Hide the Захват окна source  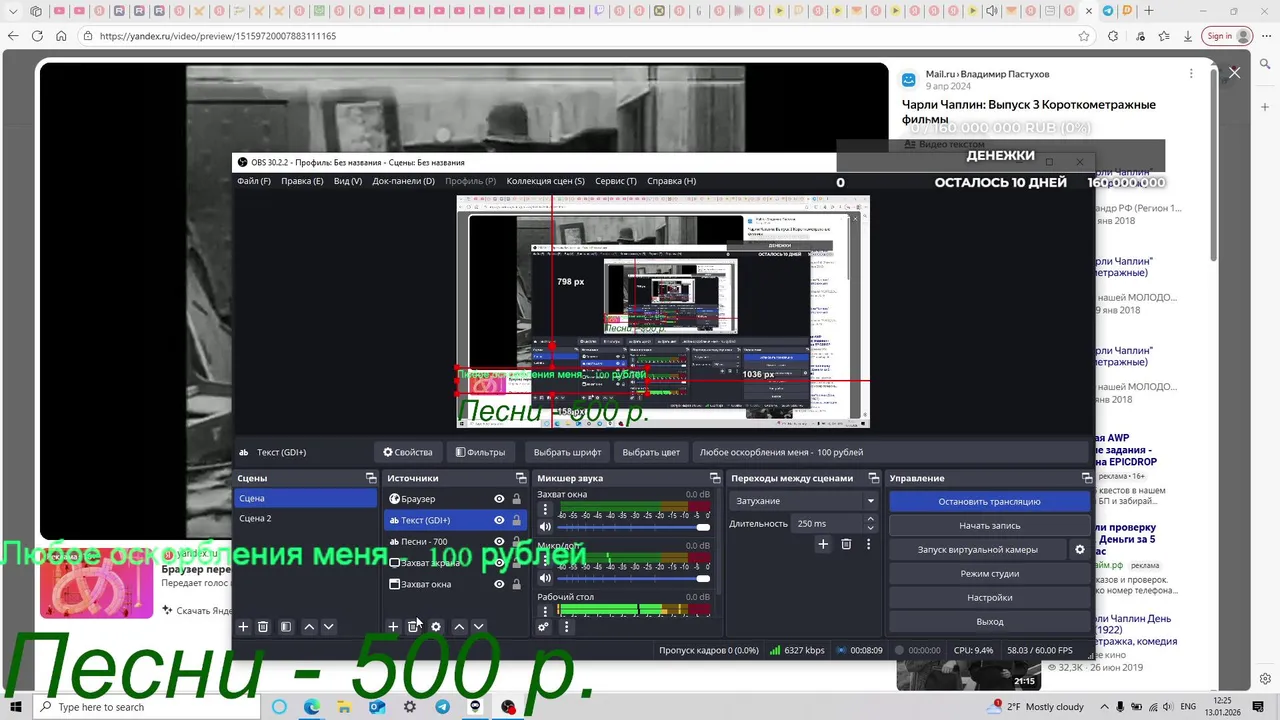tap(499, 584)
